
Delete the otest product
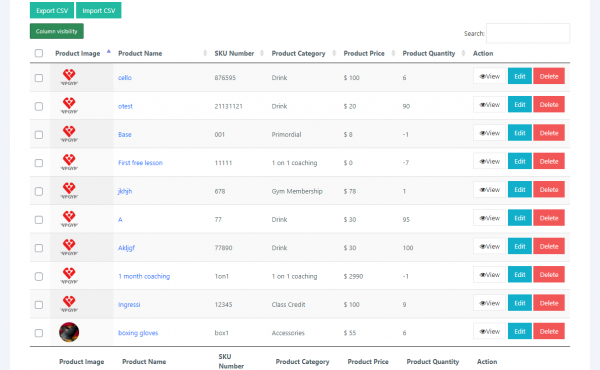[549, 104]
